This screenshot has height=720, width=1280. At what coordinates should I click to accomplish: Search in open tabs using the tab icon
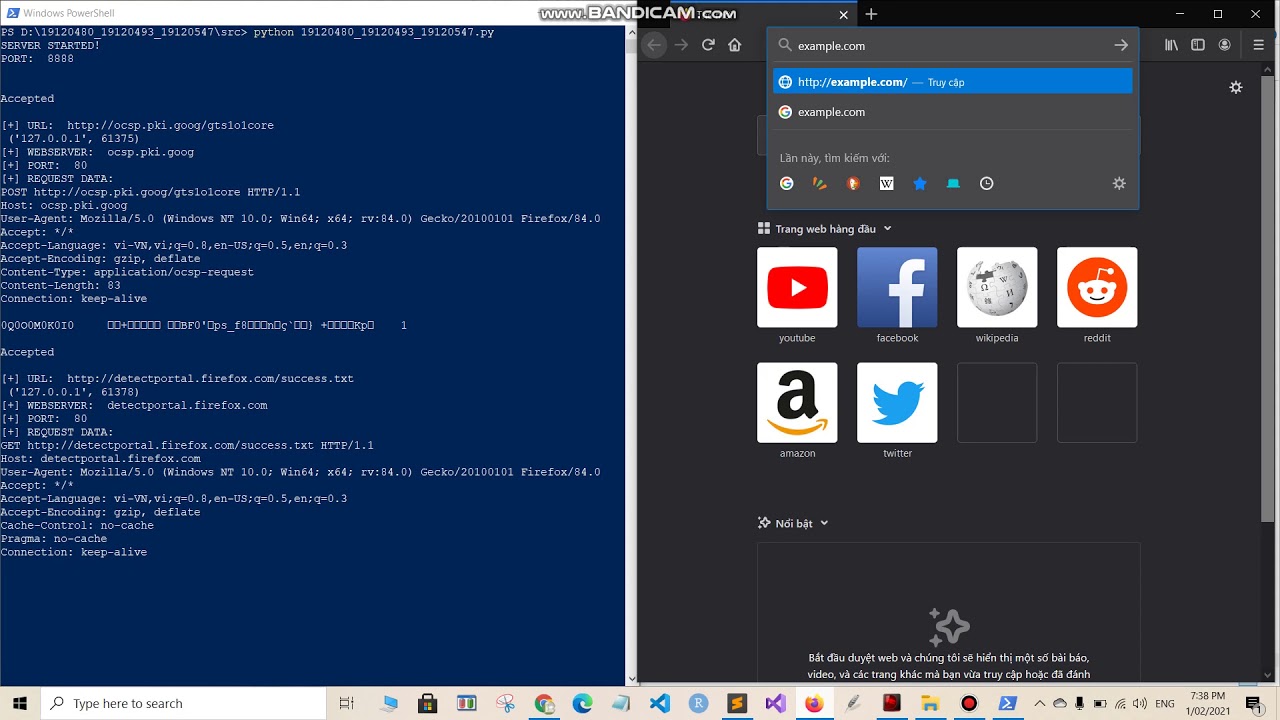click(x=953, y=183)
